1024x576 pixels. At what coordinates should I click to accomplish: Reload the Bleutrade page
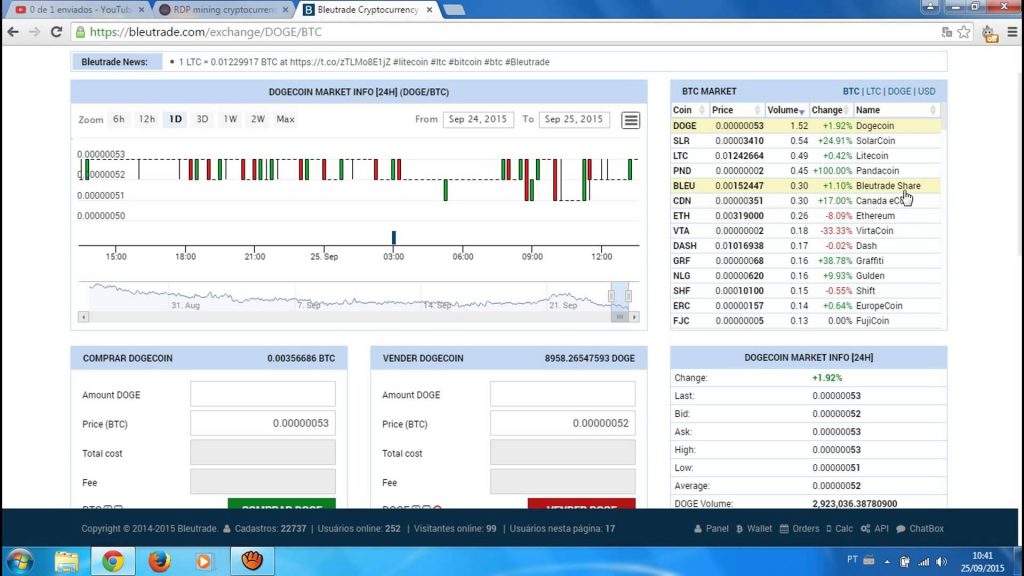[x=56, y=32]
